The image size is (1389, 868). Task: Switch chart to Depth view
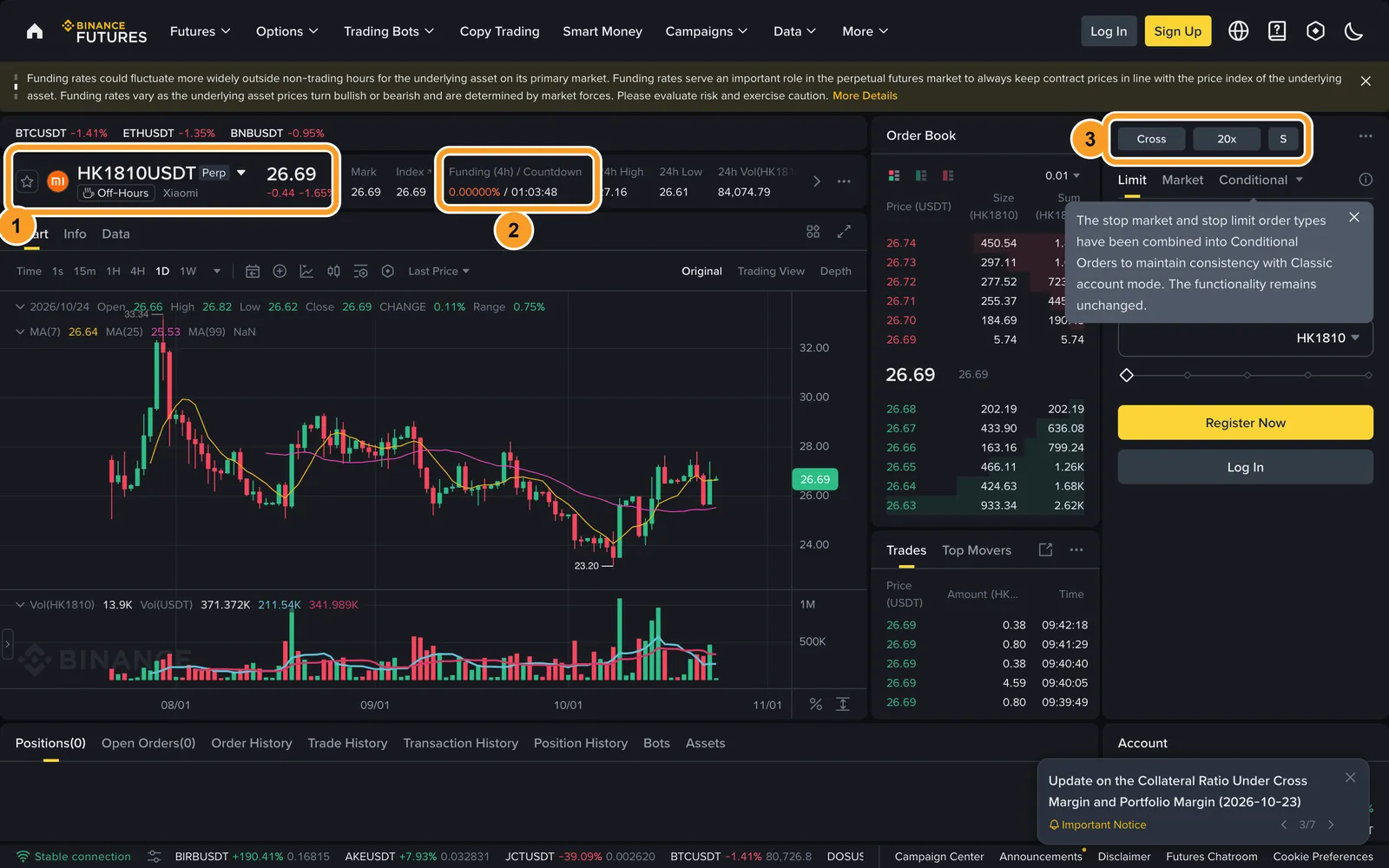coord(835,272)
